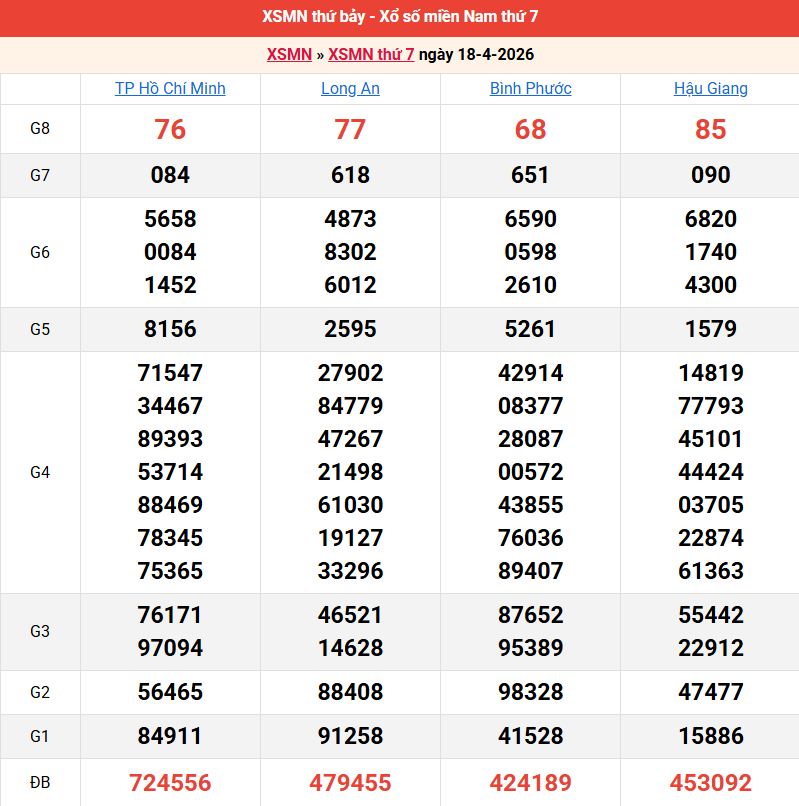Go to the Long An results link
This screenshot has height=806, width=799.
[350, 88]
